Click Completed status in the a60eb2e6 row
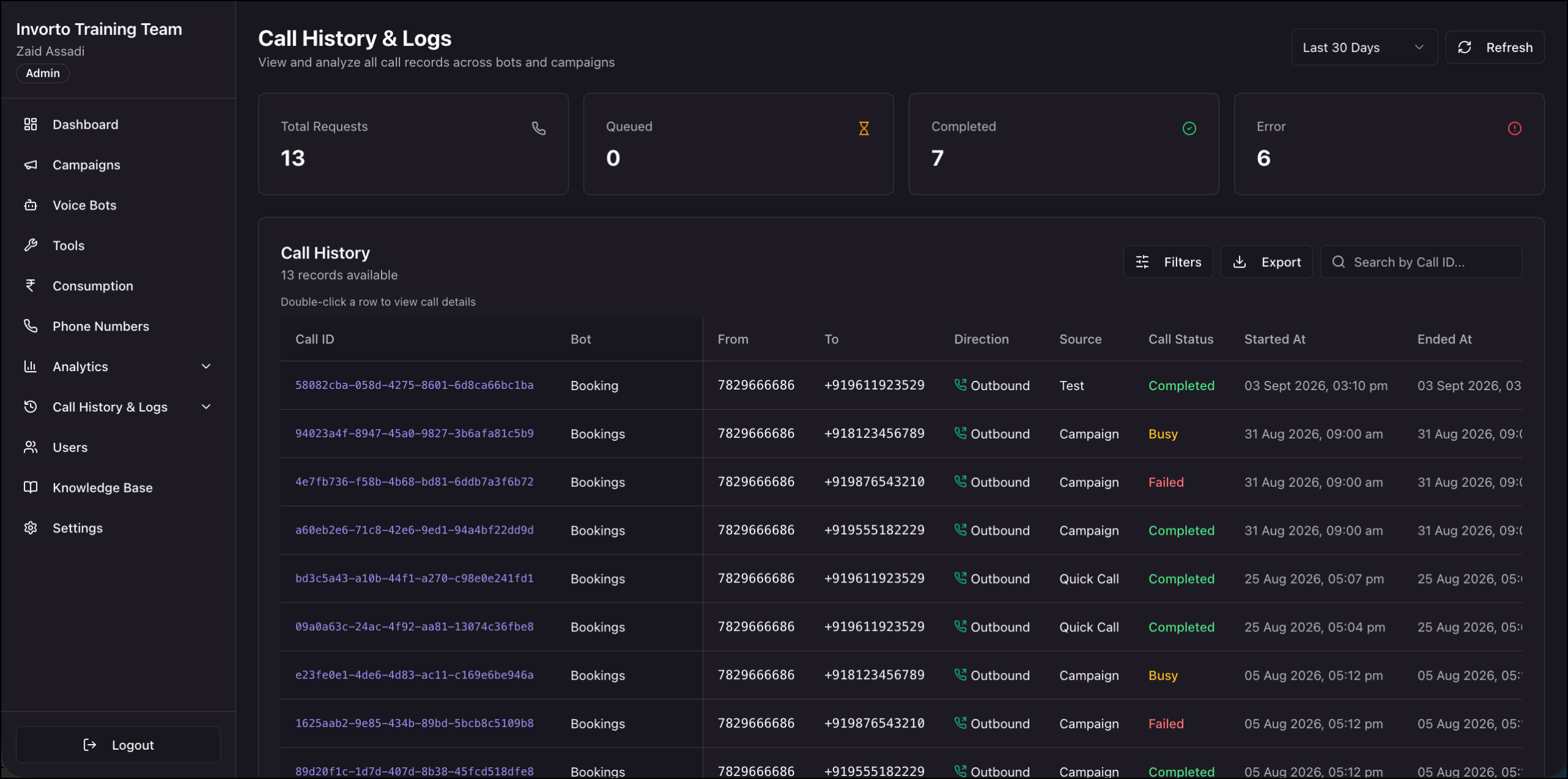This screenshot has height=779, width=1568. [x=1182, y=530]
